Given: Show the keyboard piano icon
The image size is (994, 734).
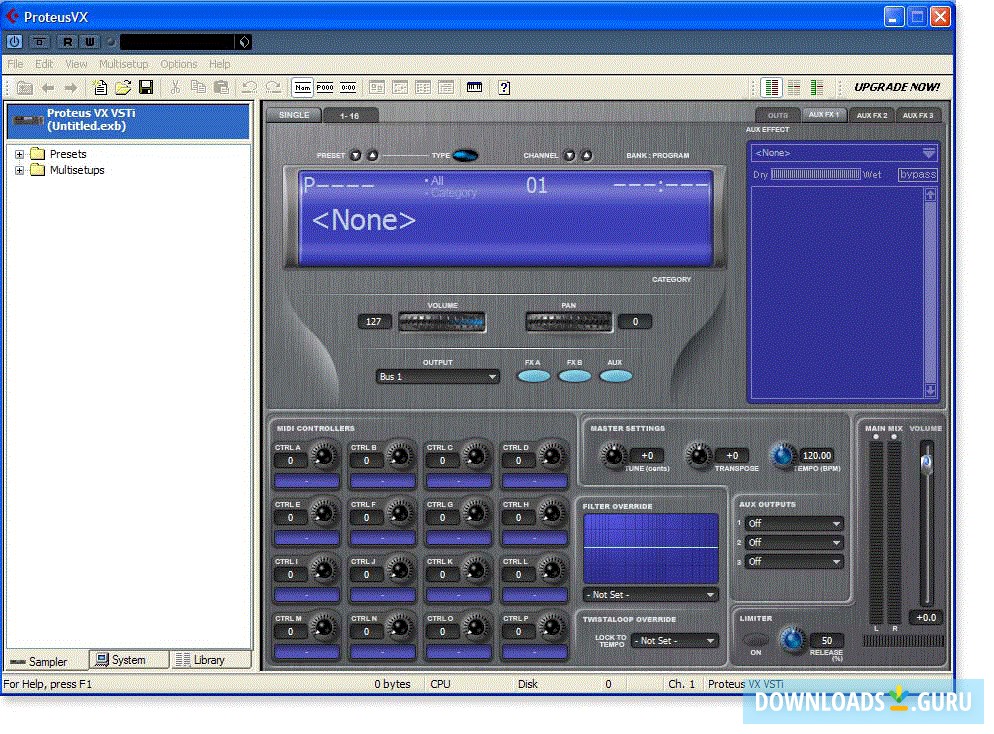Looking at the screenshot, I should click(474, 87).
